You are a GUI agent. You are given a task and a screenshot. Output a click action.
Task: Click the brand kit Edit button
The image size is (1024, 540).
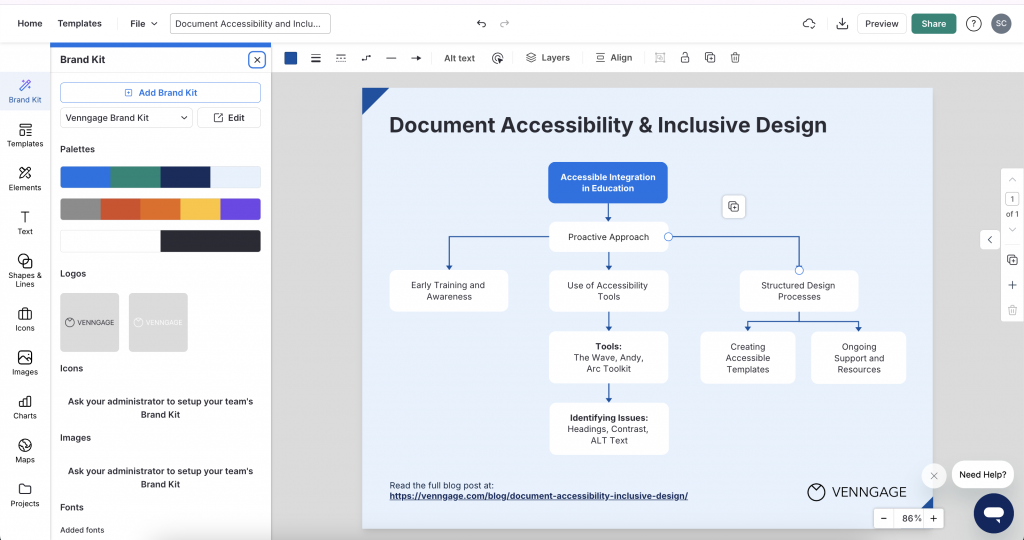(x=229, y=118)
